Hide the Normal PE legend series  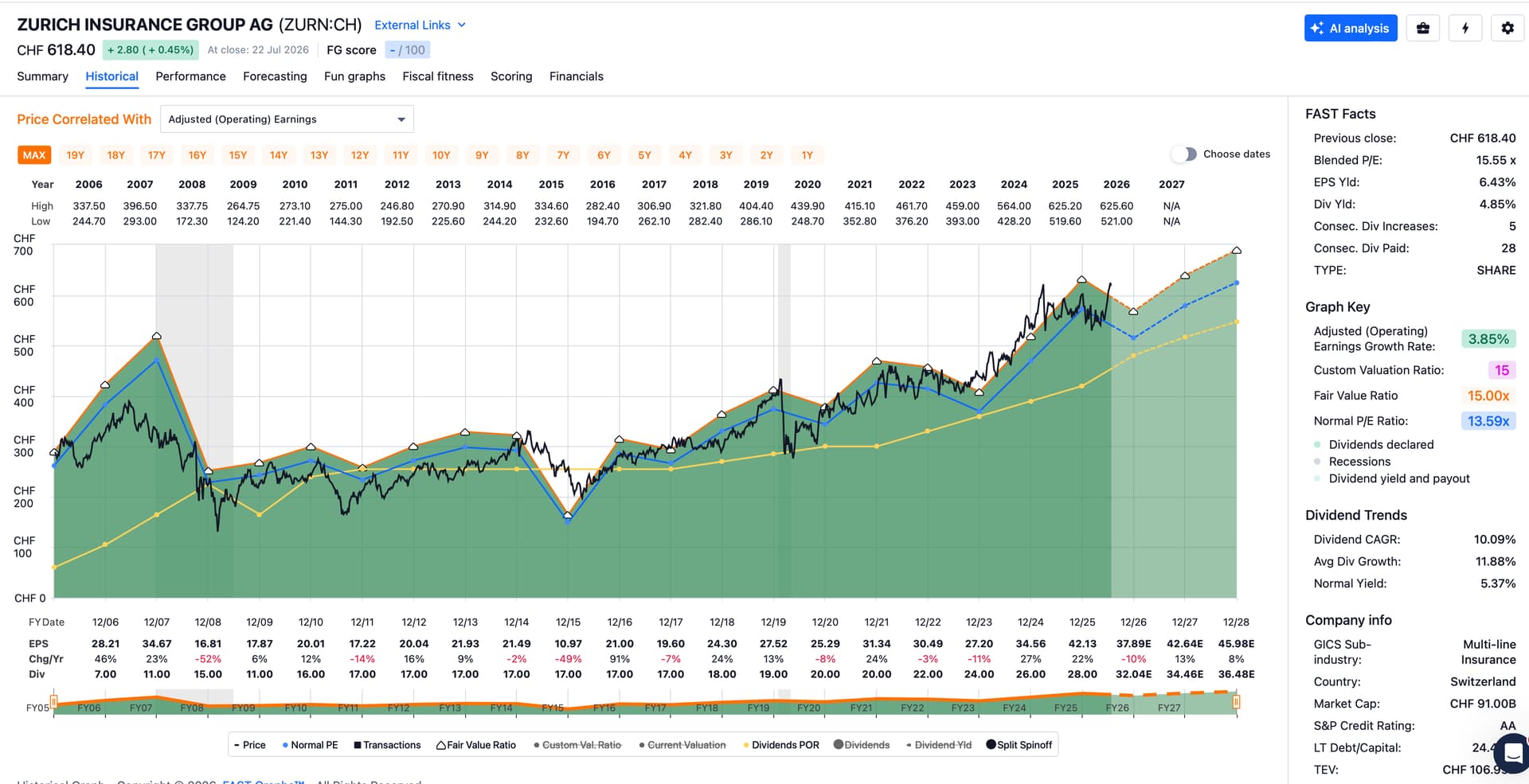click(310, 745)
